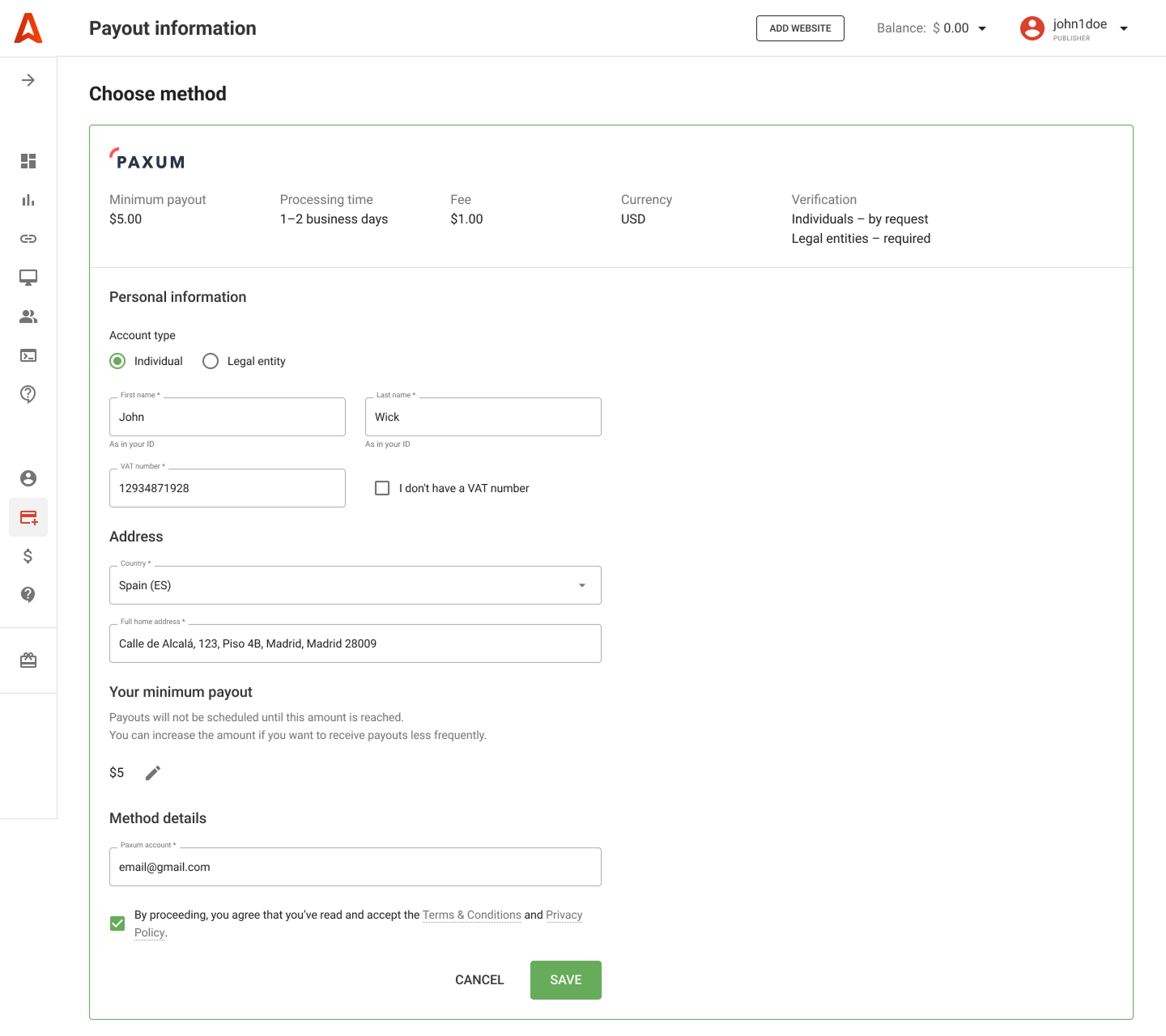The height and width of the screenshot is (1036, 1166).
Task: Check 'I don't have a VAT number'
Action: click(x=382, y=488)
